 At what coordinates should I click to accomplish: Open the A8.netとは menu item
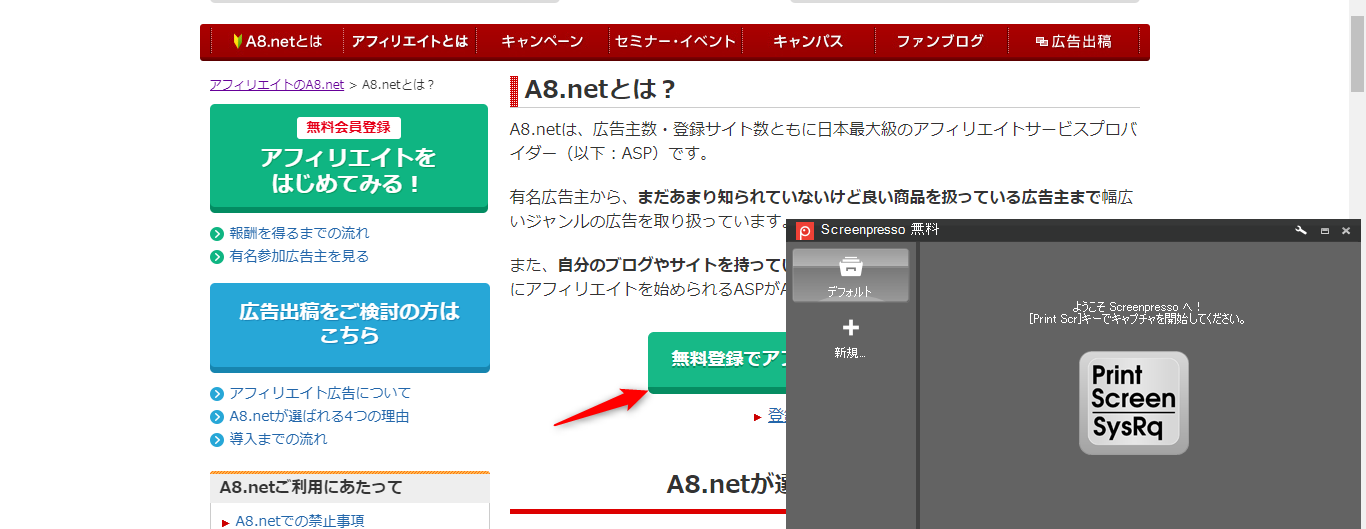(276, 42)
